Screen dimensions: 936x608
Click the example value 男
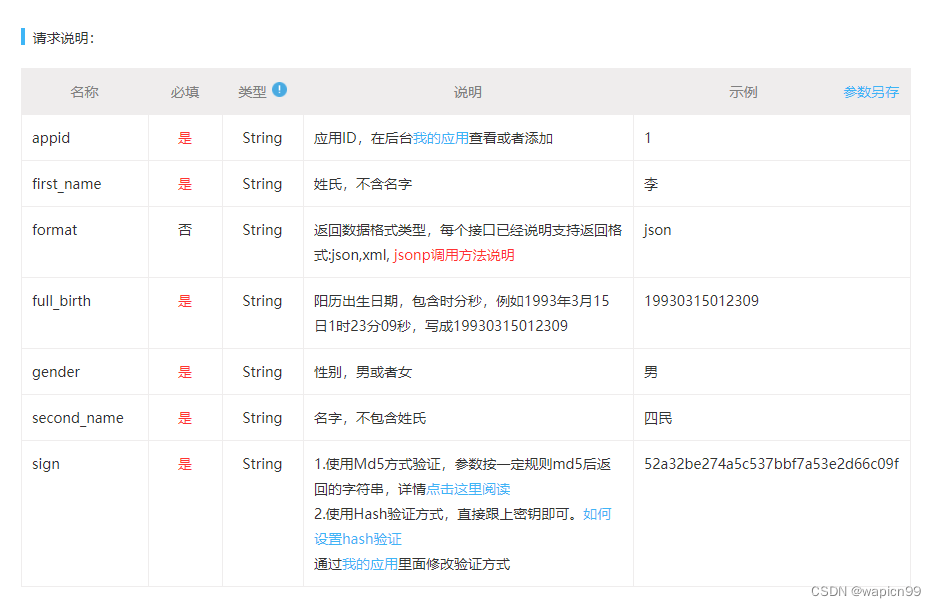click(x=651, y=372)
